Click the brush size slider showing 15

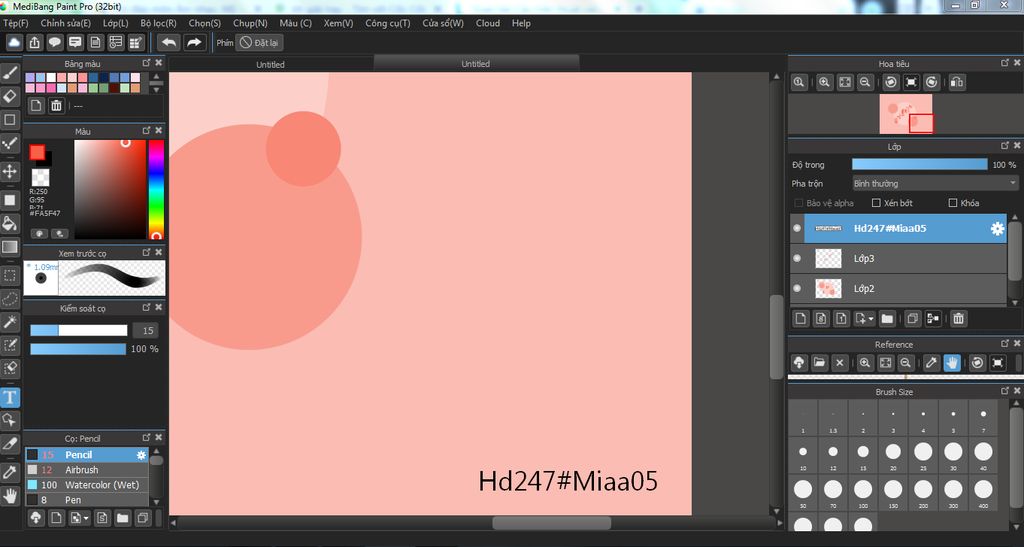click(78, 330)
